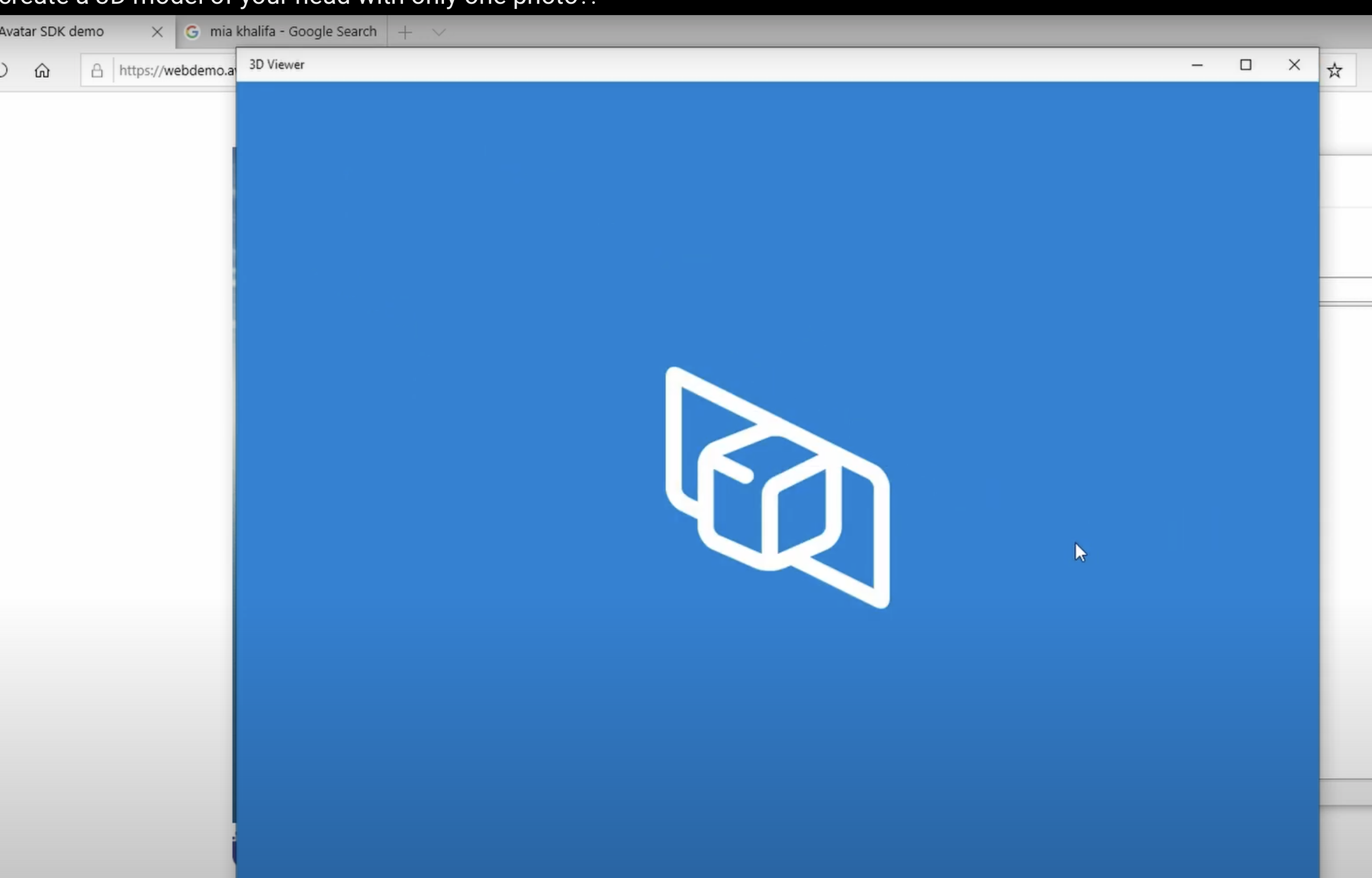
Task: Click the home icon in browser toolbar
Action: pos(42,71)
